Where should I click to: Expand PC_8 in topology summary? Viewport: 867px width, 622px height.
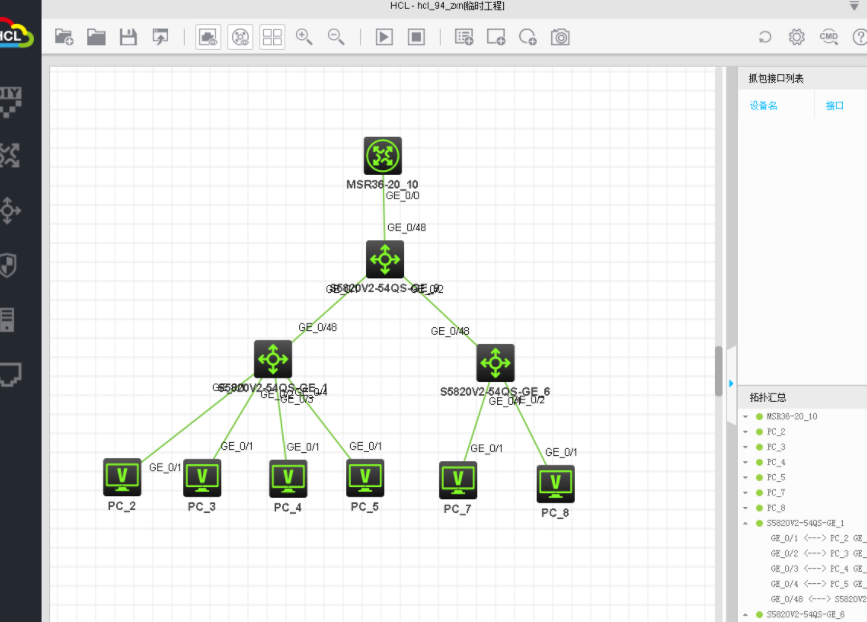(745, 508)
